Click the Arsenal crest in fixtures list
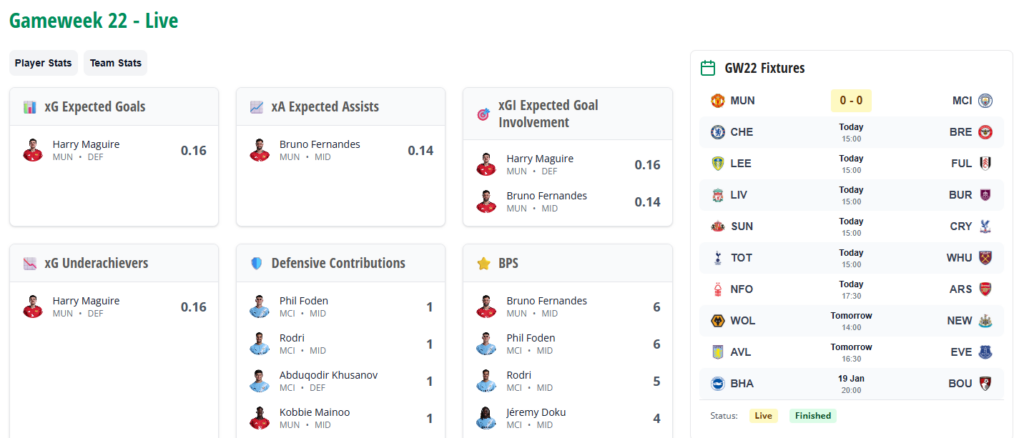Viewport: 1024px width, 438px height. coord(985,289)
